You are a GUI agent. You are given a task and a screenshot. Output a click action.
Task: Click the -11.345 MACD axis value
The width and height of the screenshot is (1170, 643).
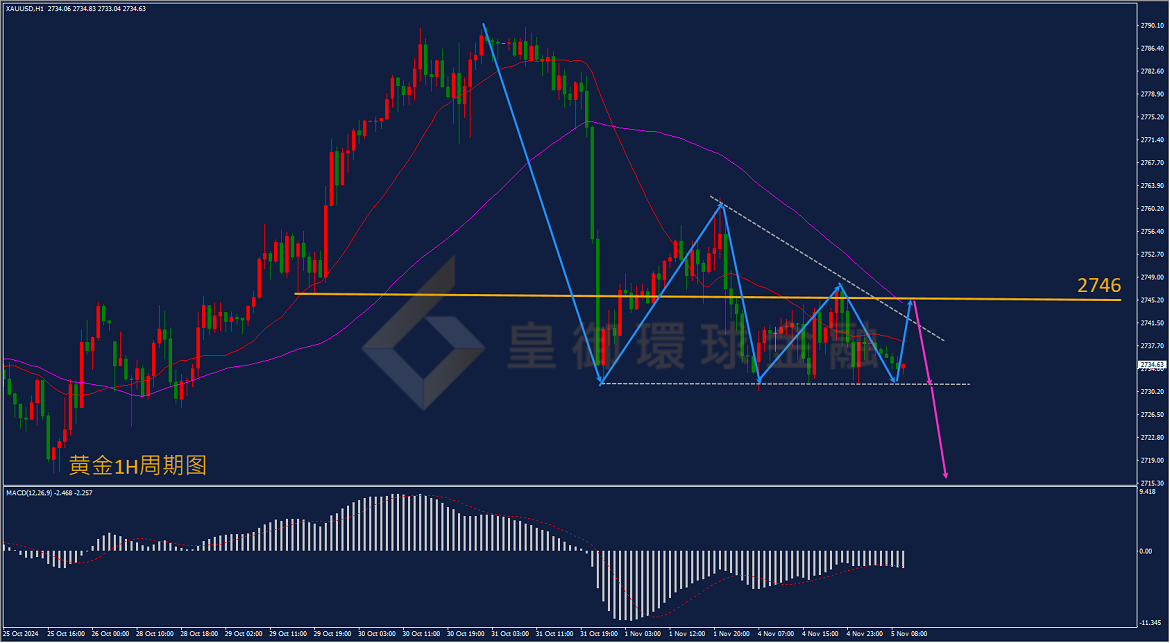1150,624
